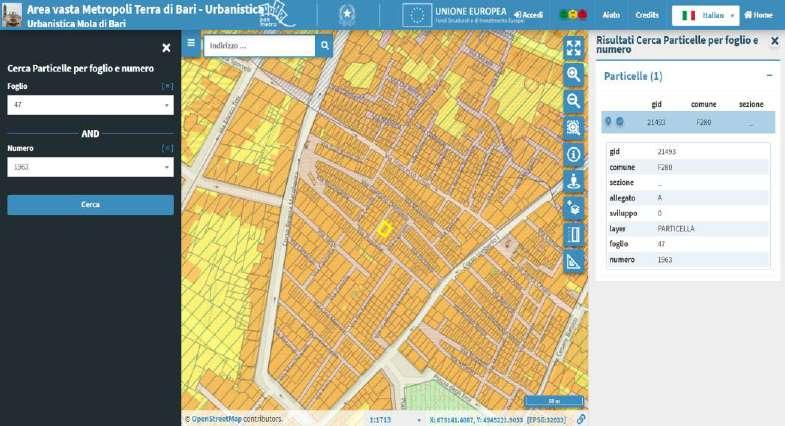Viewport: 785px width, 426px height.
Task: Click the Accedi login link
Action: [528, 15]
